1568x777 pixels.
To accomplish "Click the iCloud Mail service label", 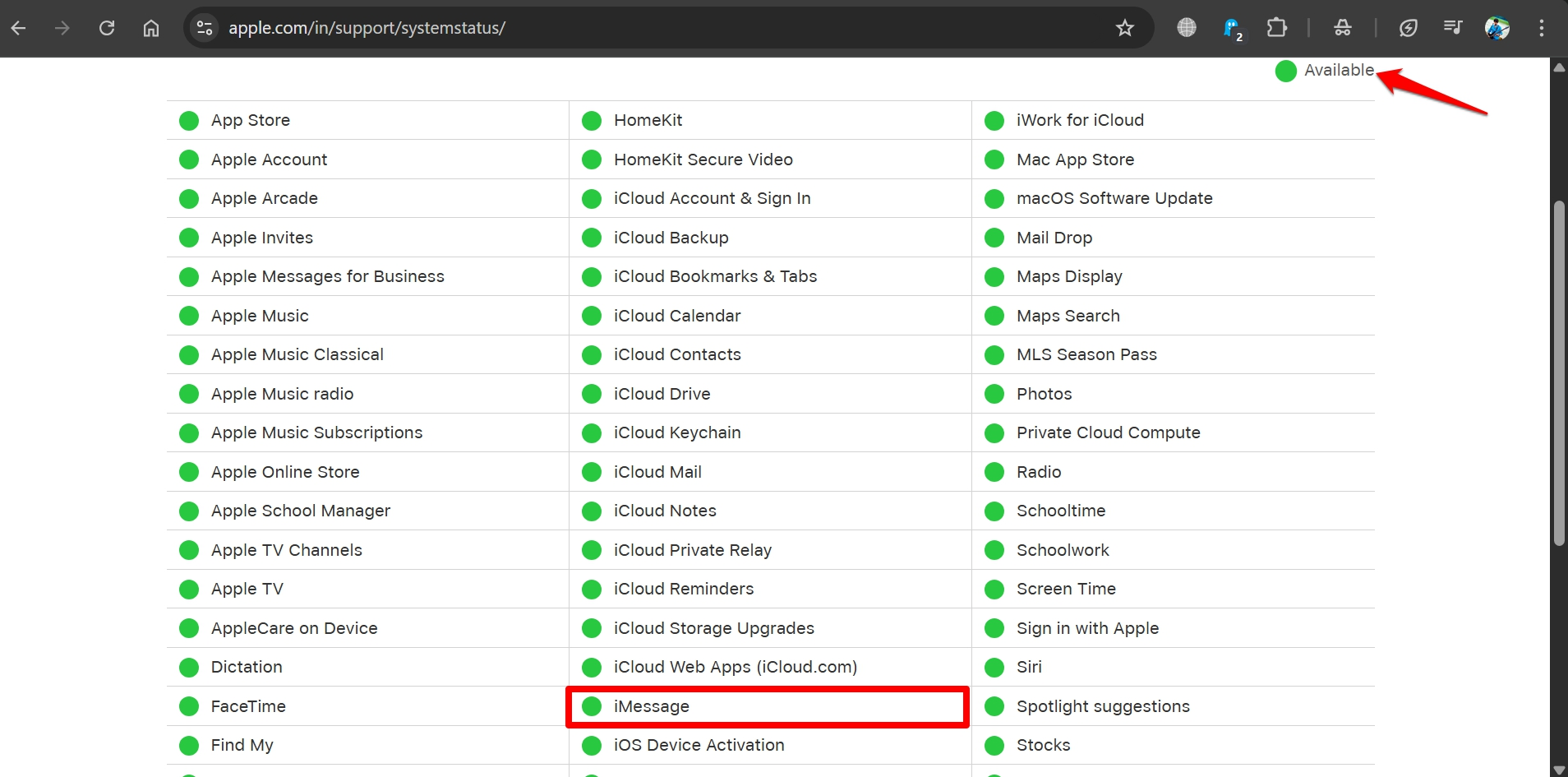I will 657,472.
